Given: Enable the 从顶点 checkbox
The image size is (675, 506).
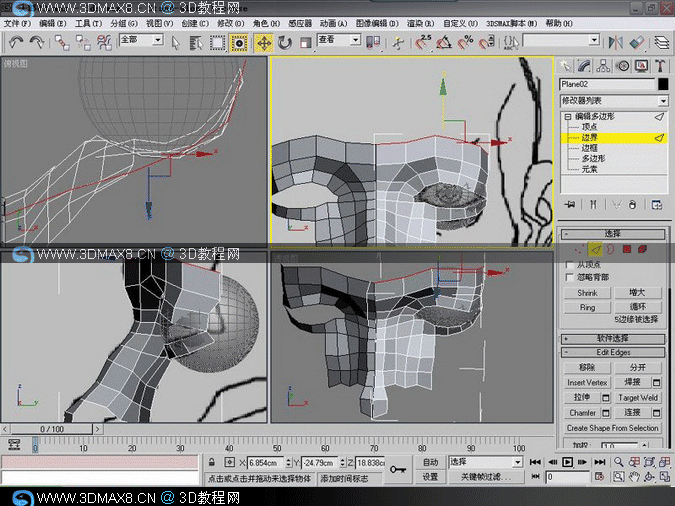Looking at the screenshot, I should (570, 264).
